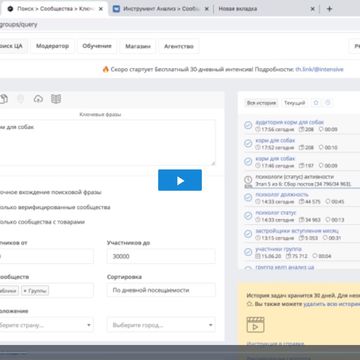Click check icon of 'психолог должность' task
360x360 pixels.
[248, 198]
